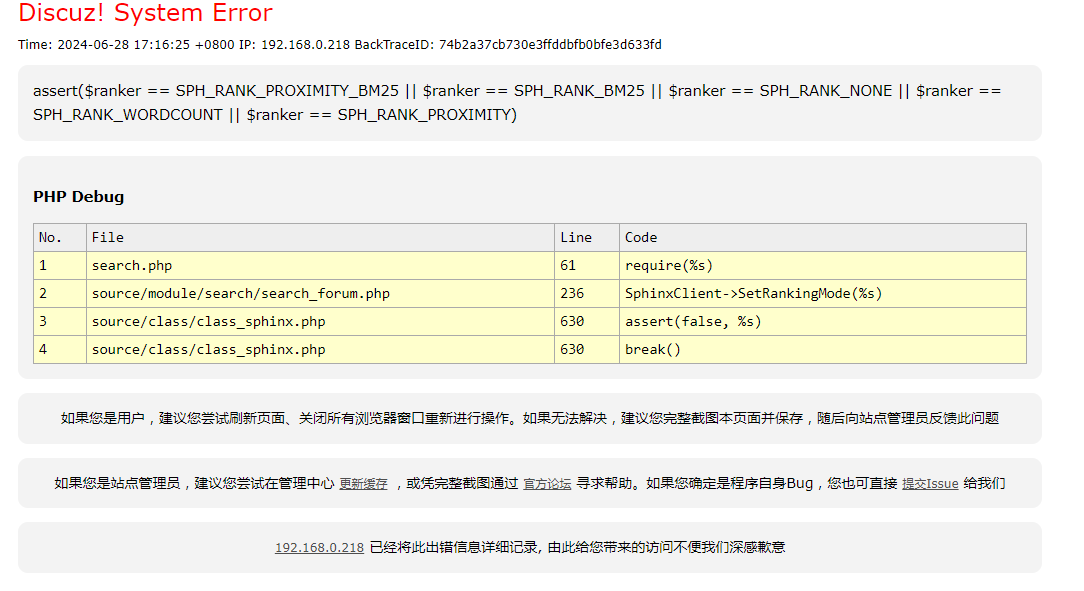Follow the 提交Issue link
Viewport: 1084px width, 591px height.
coord(930,484)
